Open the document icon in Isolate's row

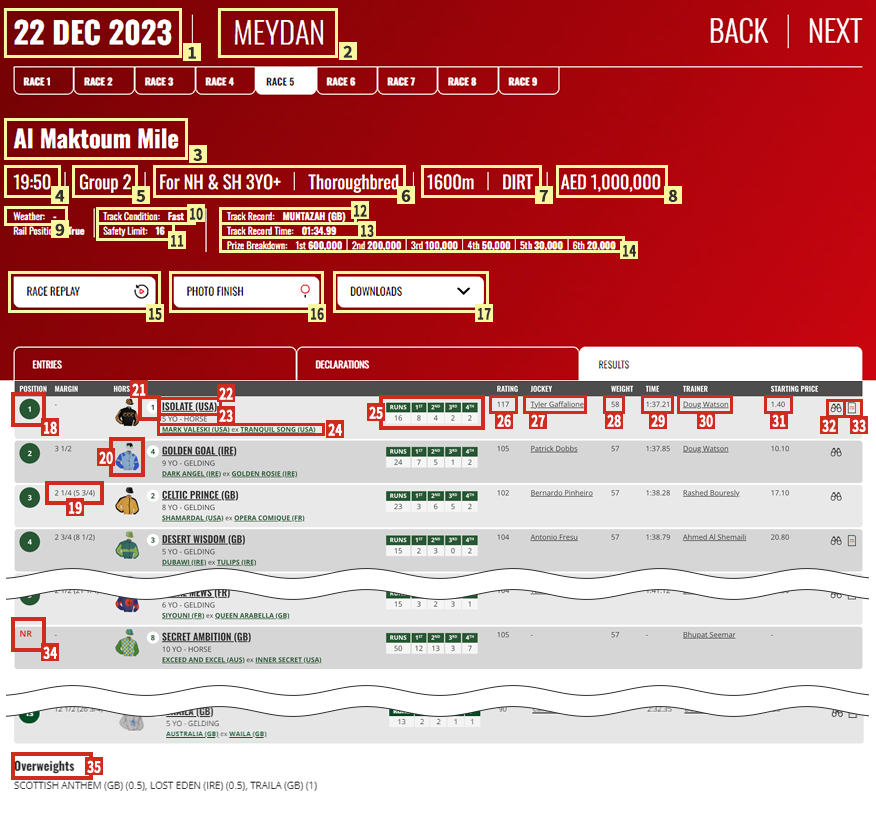click(x=852, y=408)
